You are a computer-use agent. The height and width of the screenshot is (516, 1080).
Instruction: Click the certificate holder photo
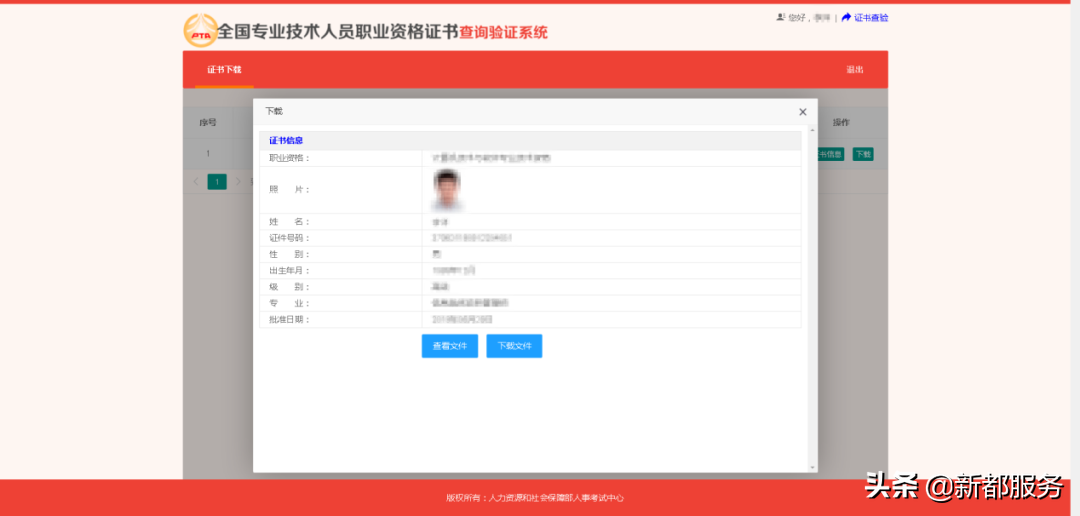pyautogui.click(x=447, y=189)
